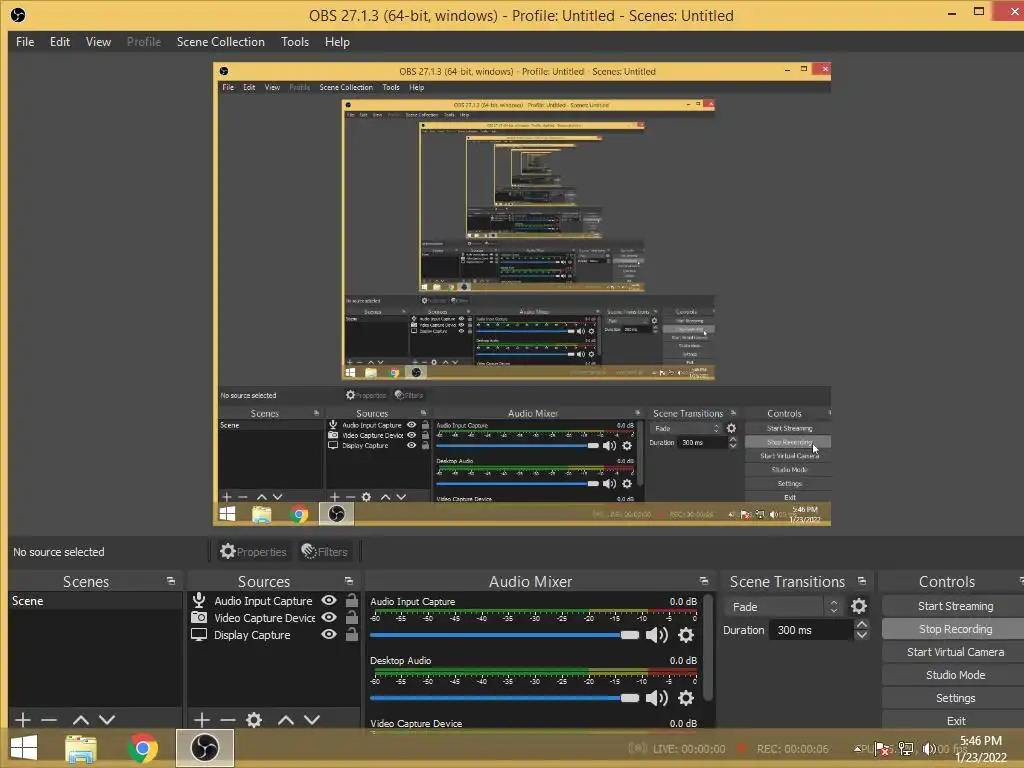Viewport: 1024px width, 768px height.
Task: Open source properties gear in Sources toolbar
Action: point(254,720)
